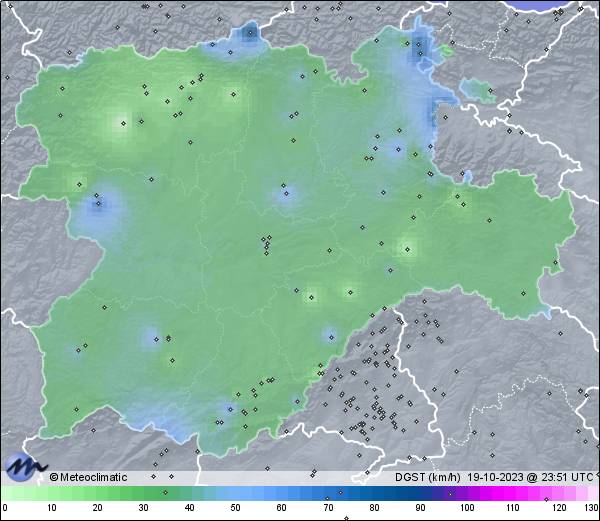Click the 120 label on the gust scale
This screenshot has width=600, height=521.
pos(559,508)
